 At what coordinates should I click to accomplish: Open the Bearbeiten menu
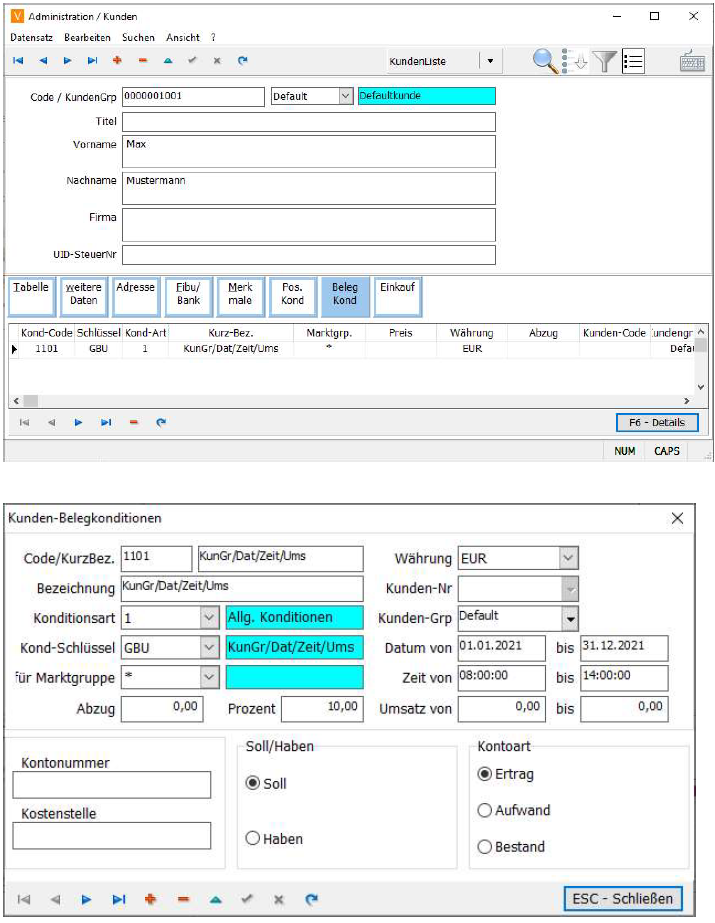87,37
